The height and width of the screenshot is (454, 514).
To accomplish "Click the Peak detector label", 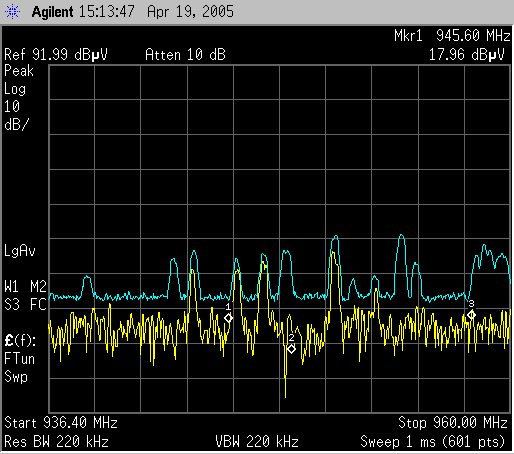I will (x=19, y=71).
